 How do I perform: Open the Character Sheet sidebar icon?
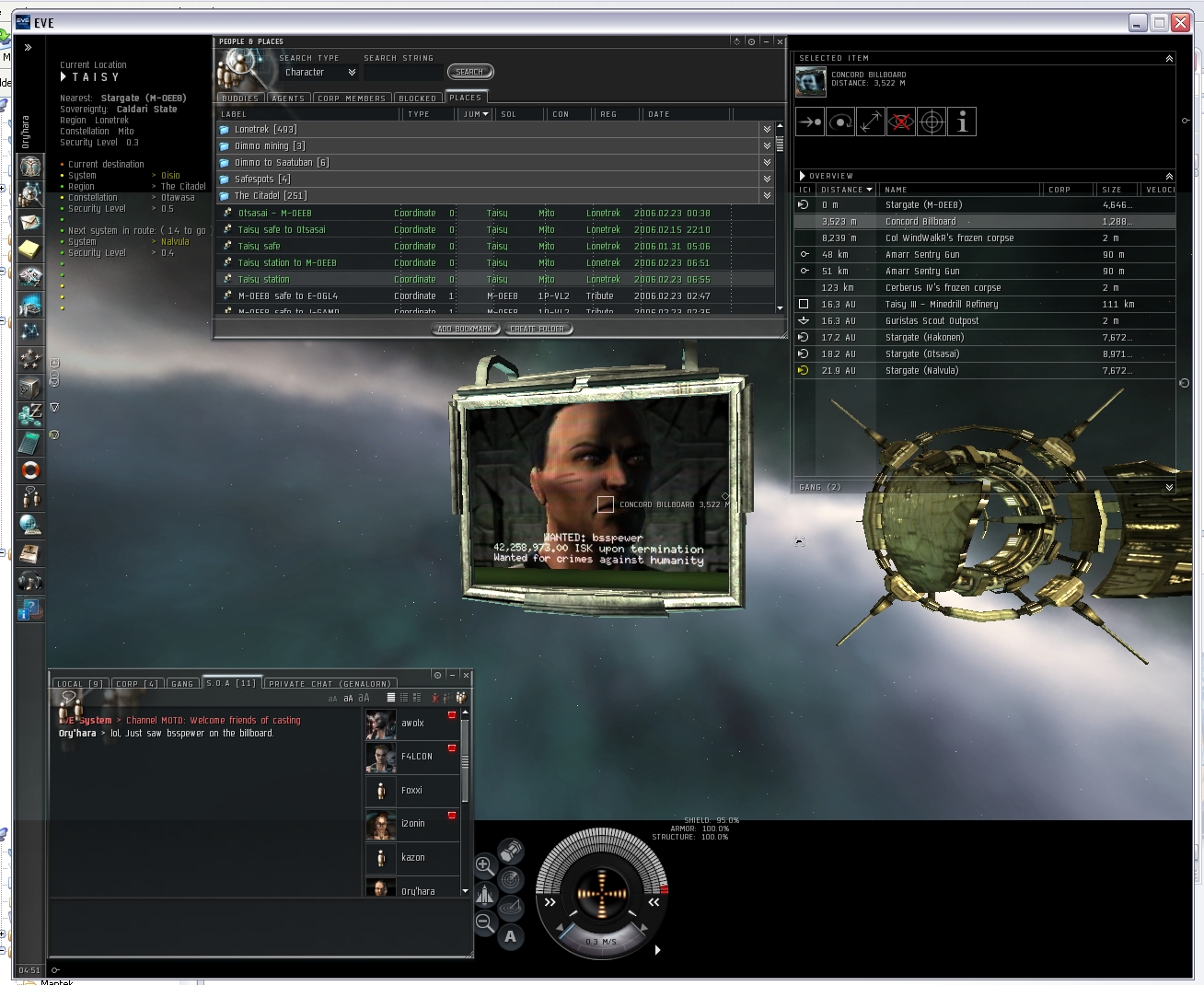[x=30, y=167]
